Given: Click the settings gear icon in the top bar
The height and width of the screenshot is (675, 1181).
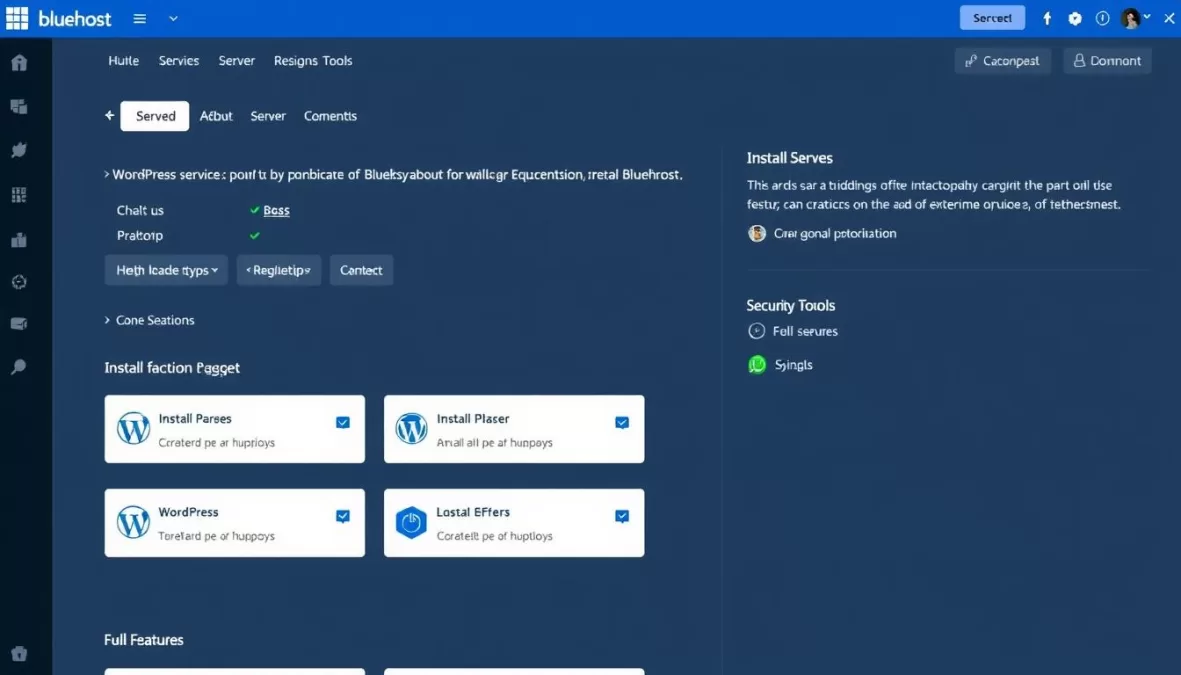Looking at the screenshot, I should tap(1074, 18).
